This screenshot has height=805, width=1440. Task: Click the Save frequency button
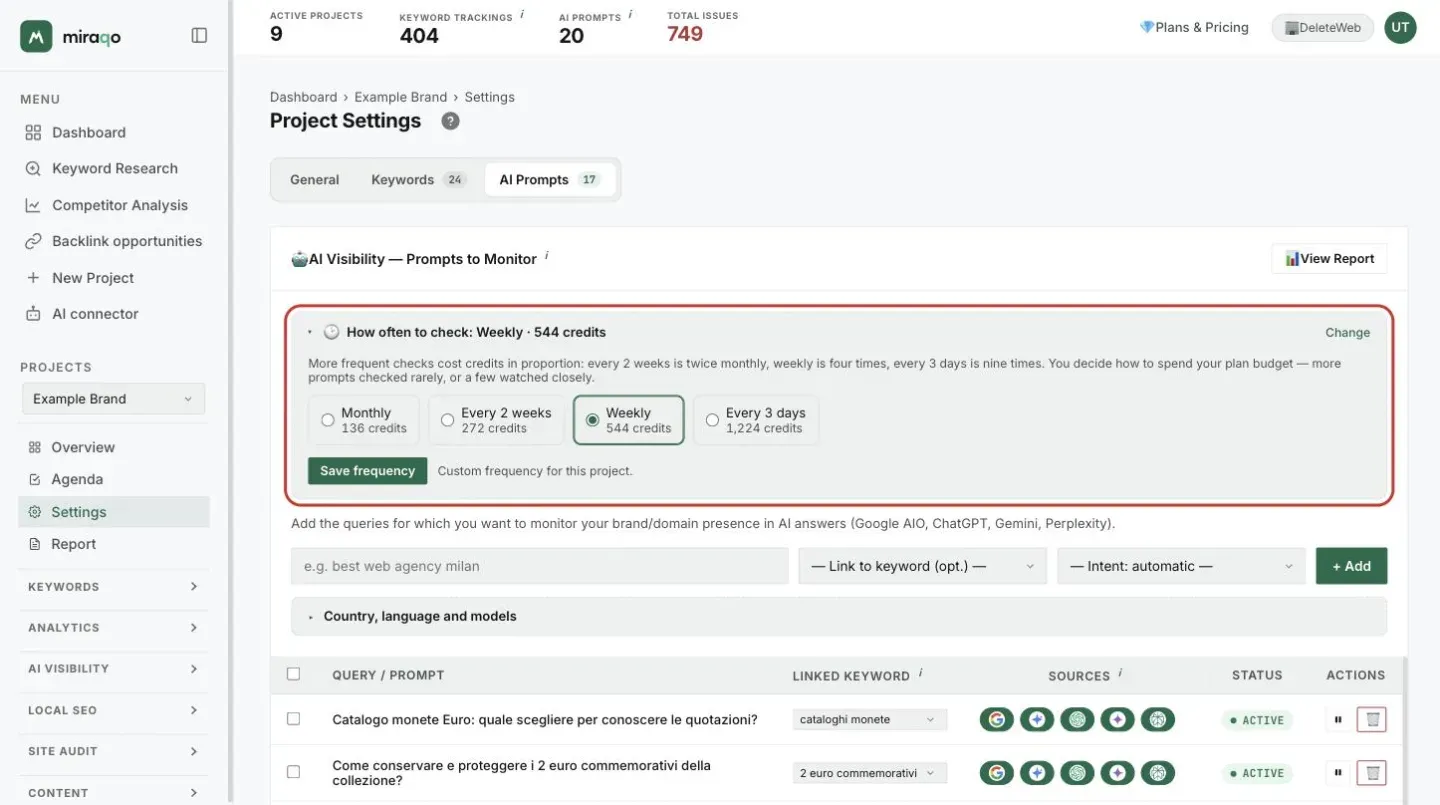[x=367, y=471]
